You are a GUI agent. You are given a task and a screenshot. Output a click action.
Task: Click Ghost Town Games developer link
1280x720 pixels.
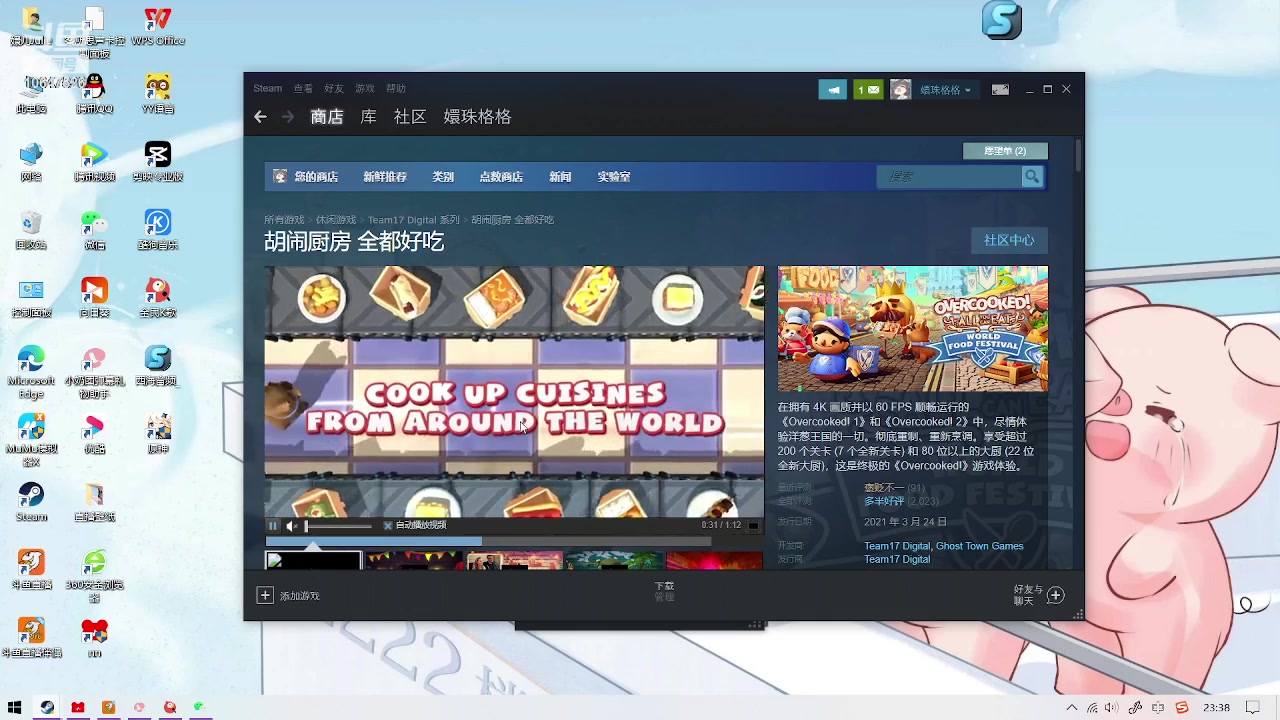[x=979, y=546]
